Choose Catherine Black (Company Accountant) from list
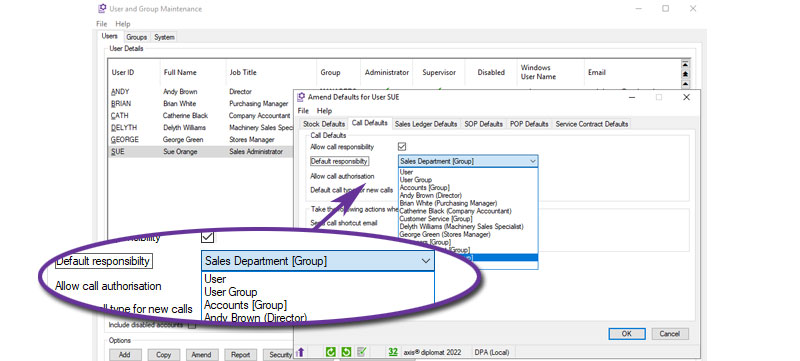800x361 pixels. [455, 211]
